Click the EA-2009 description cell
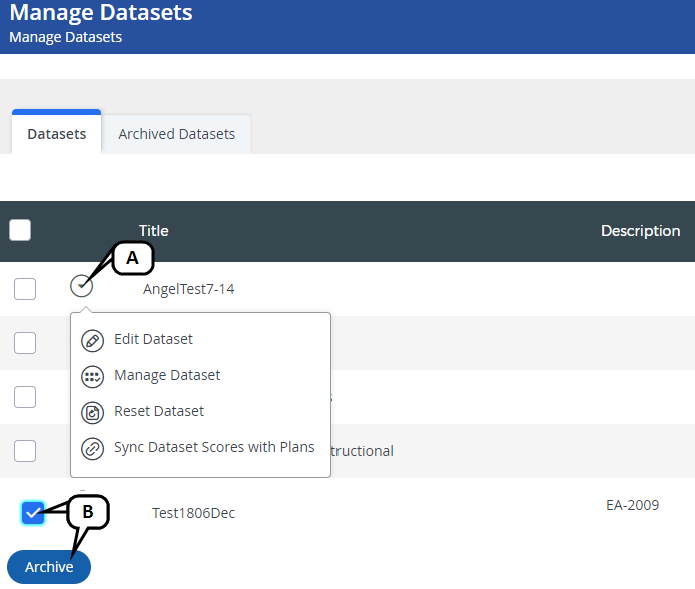 (632, 505)
